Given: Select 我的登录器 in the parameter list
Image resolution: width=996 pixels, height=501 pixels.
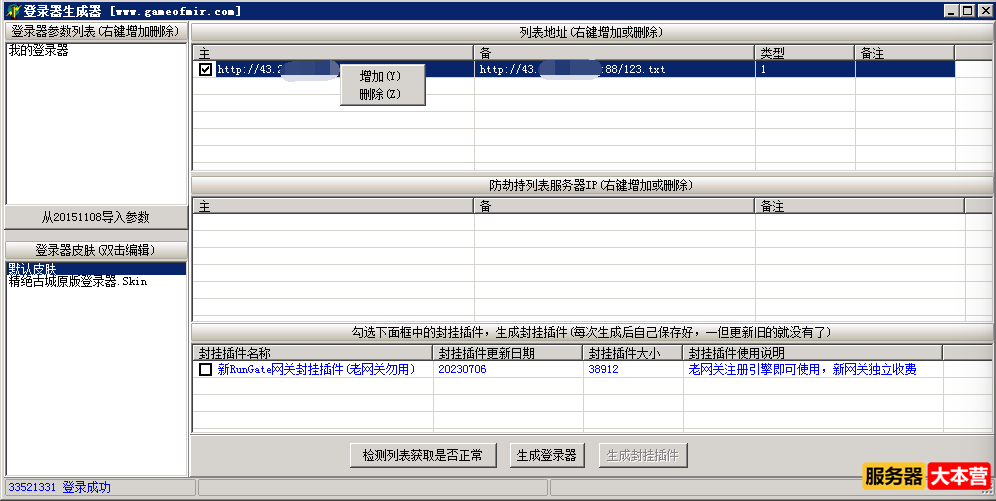Looking at the screenshot, I should pos(38,50).
